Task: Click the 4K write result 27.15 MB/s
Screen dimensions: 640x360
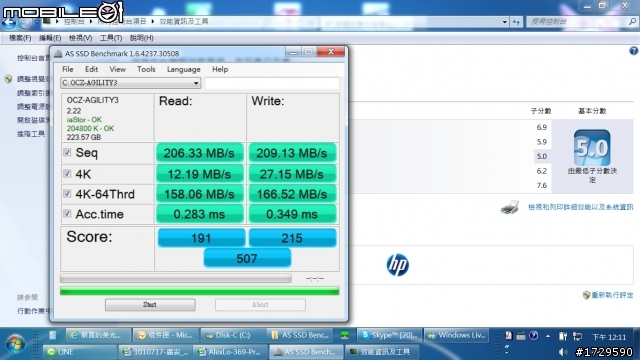Action: click(x=292, y=174)
